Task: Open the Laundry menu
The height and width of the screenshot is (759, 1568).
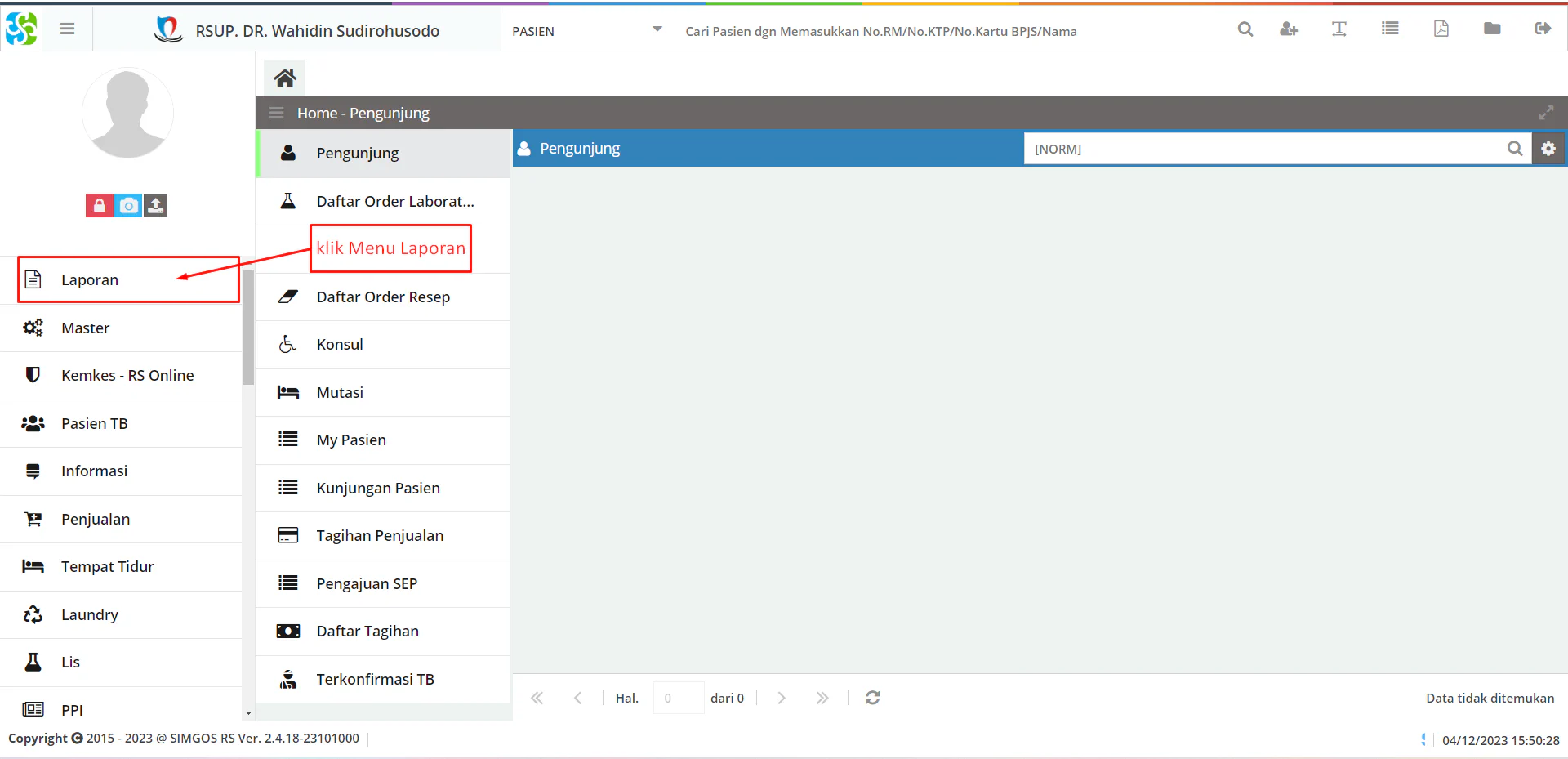Action: coord(121,614)
